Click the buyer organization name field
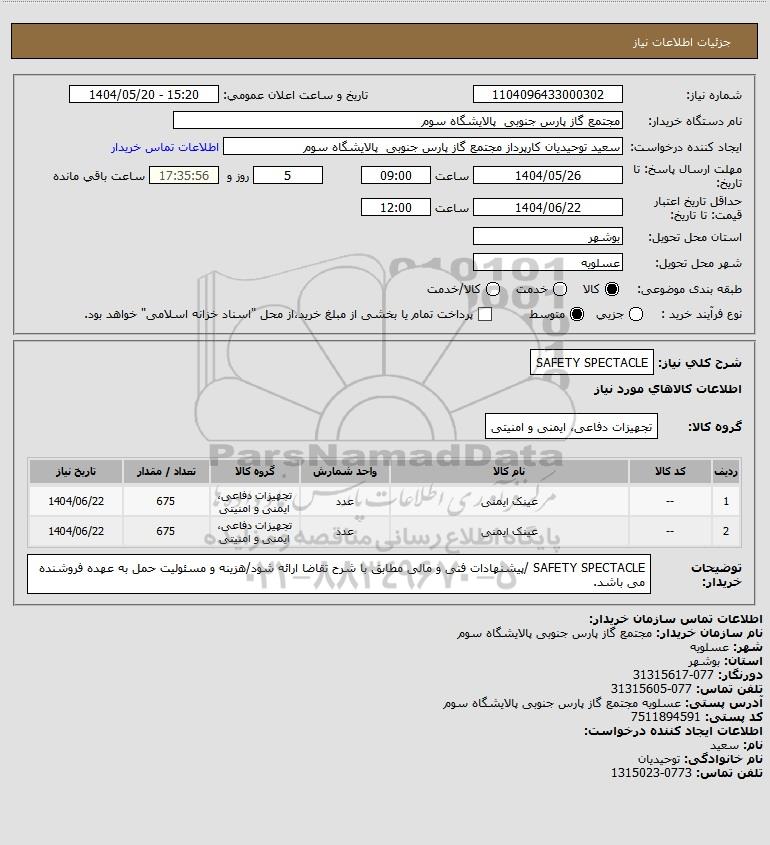 pos(398,120)
